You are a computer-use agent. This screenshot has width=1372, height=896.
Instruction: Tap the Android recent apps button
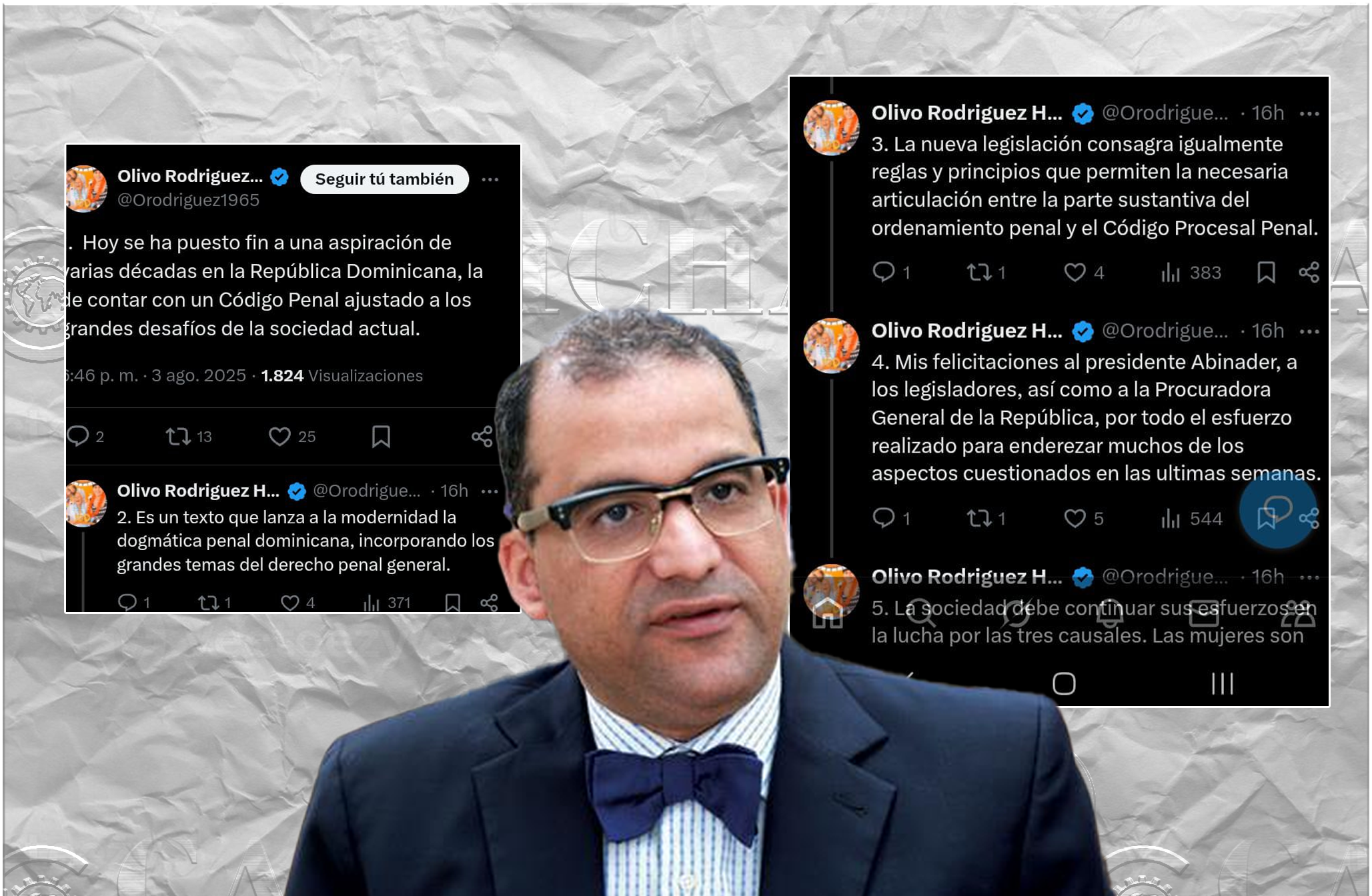coord(1223,683)
